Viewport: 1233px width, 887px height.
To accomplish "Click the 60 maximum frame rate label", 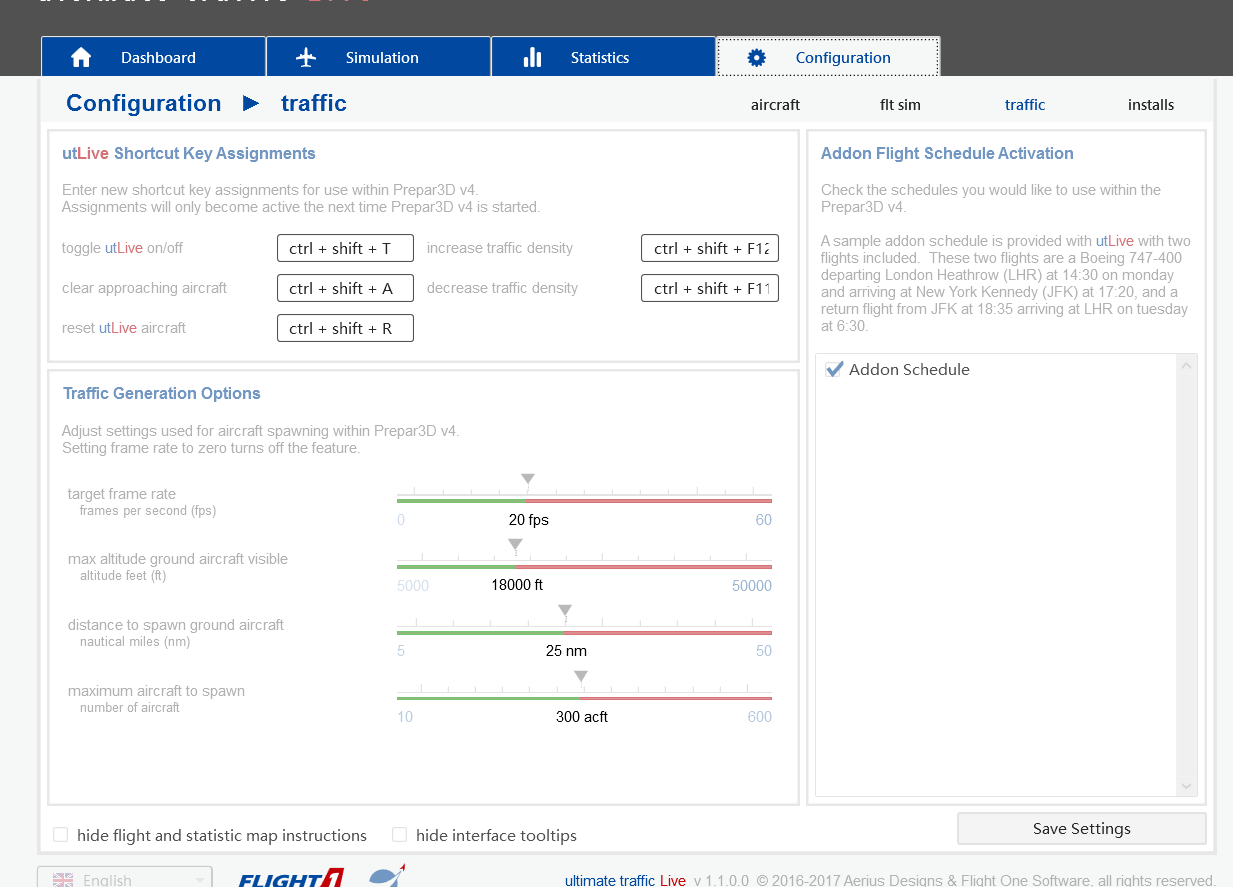I will click(764, 520).
